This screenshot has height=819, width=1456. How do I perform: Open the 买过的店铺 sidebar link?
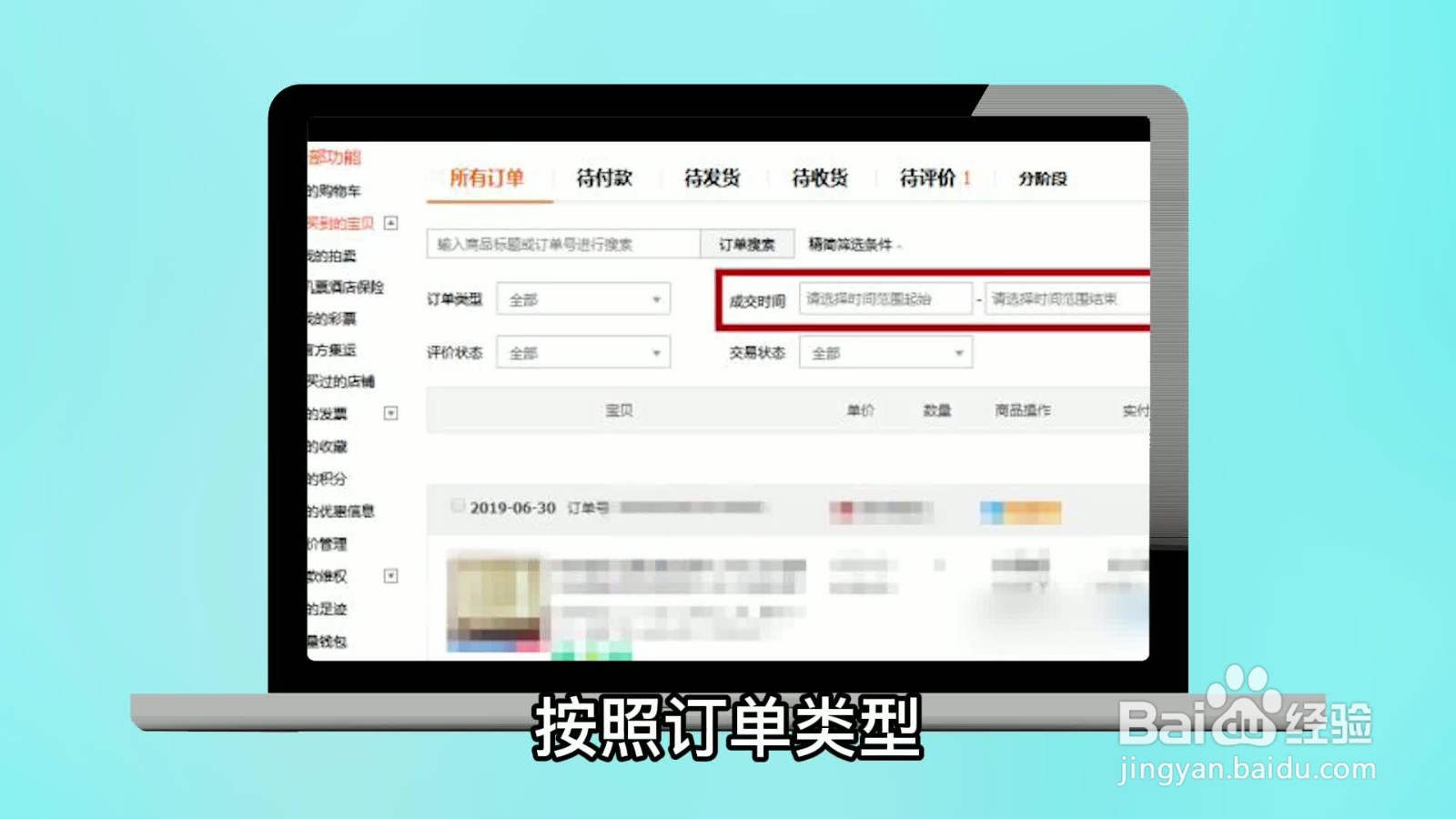[x=341, y=381]
